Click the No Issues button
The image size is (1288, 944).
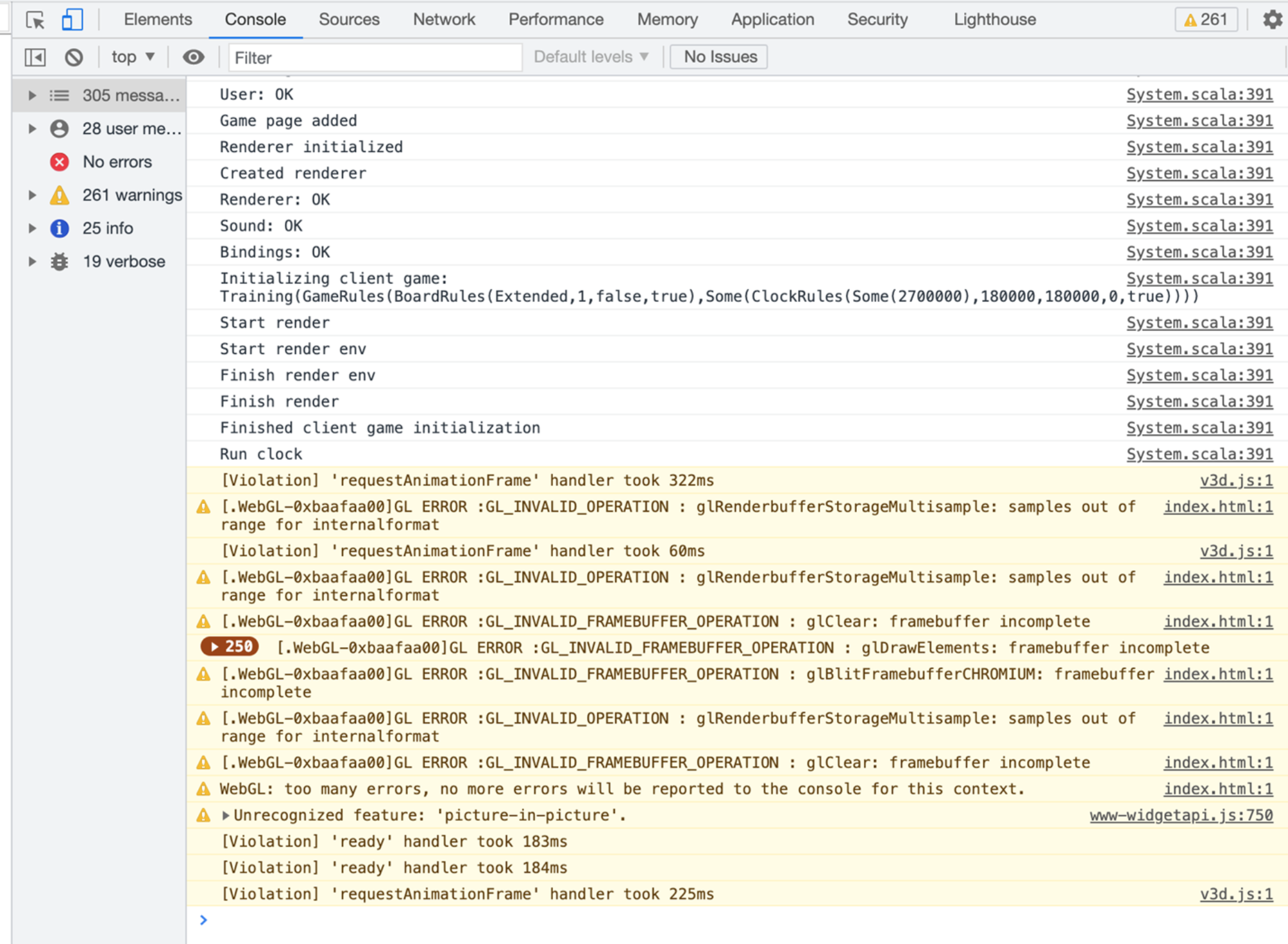pyautogui.click(x=719, y=57)
